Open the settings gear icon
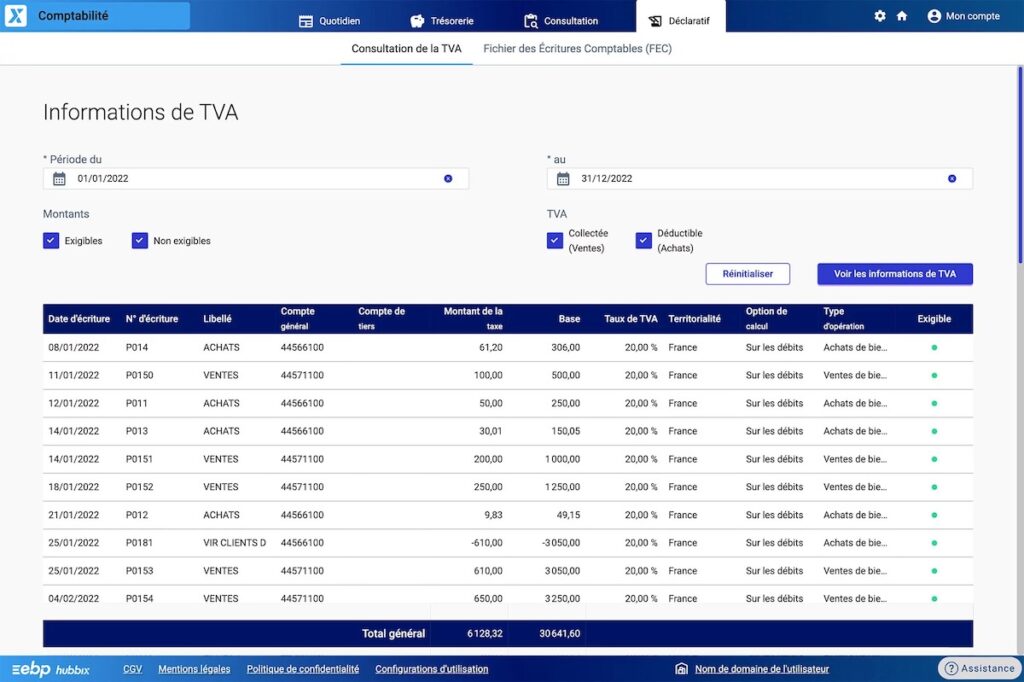The height and width of the screenshot is (682, 1024). (x=880, y=16)
